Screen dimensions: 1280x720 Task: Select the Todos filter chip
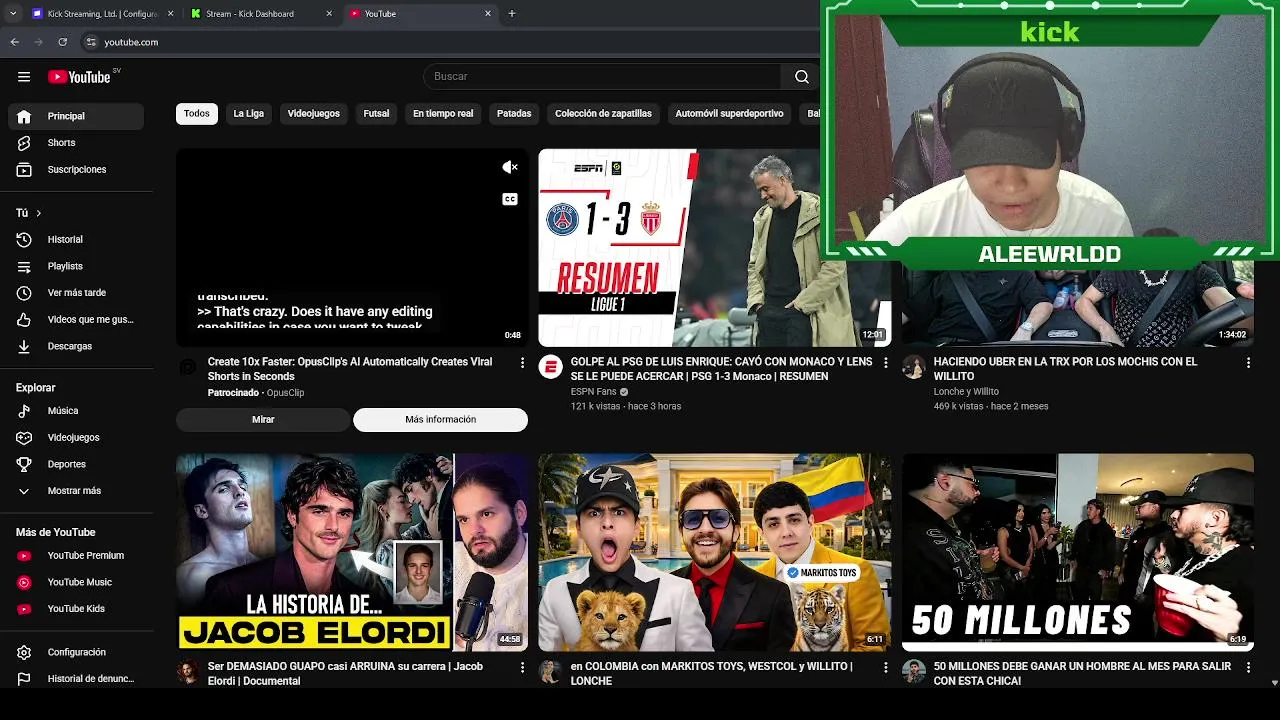(197, 114)
